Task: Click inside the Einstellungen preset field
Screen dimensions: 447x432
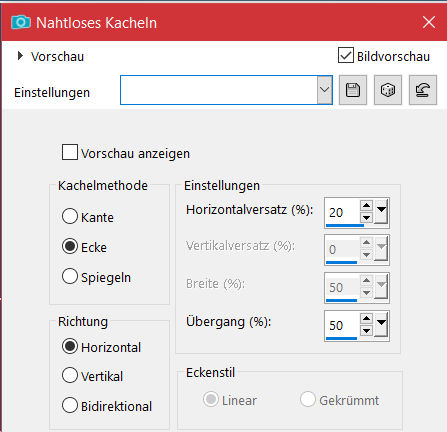Action: [x=219, y=90]
